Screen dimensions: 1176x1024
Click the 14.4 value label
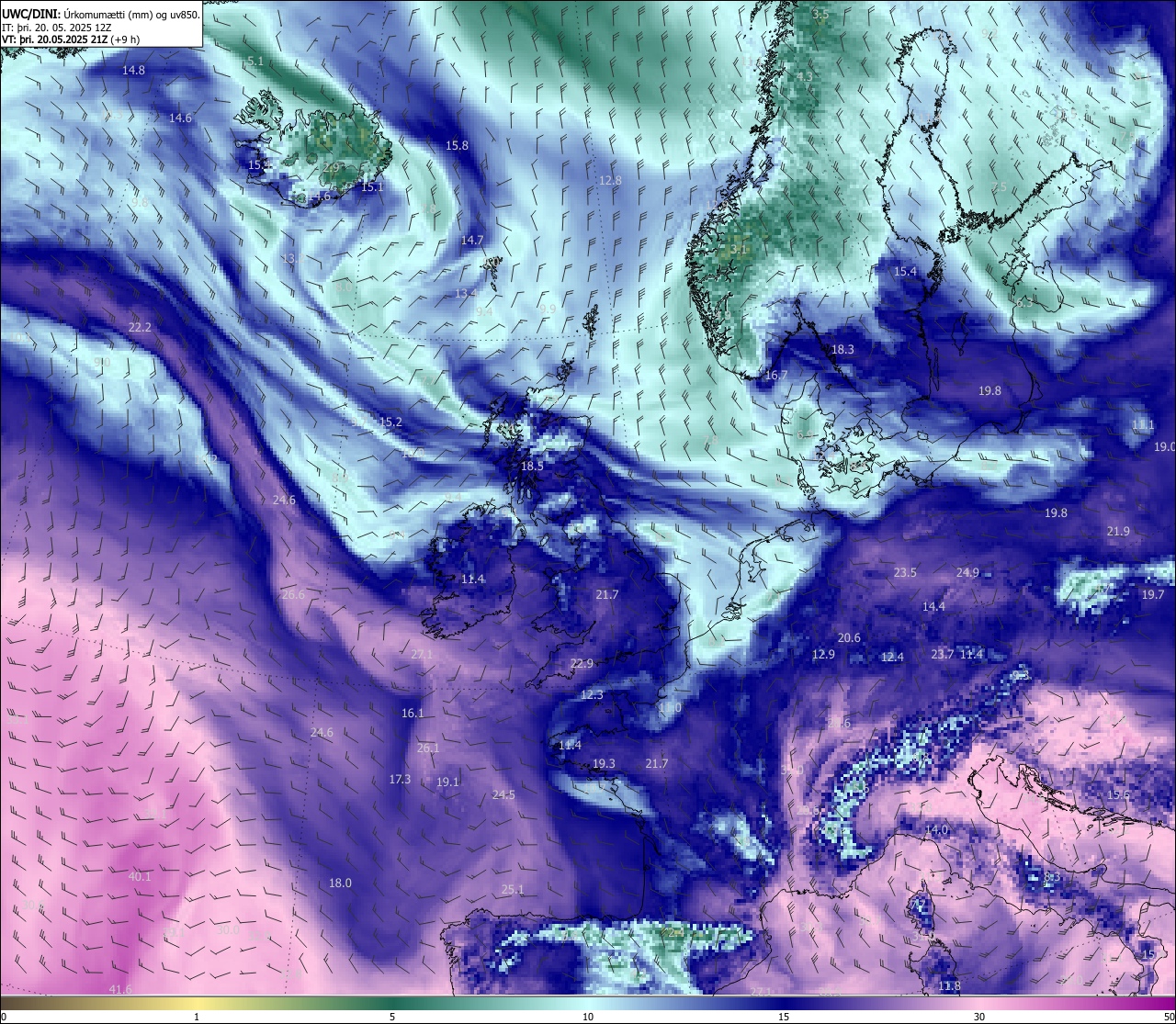click(933, 606)
